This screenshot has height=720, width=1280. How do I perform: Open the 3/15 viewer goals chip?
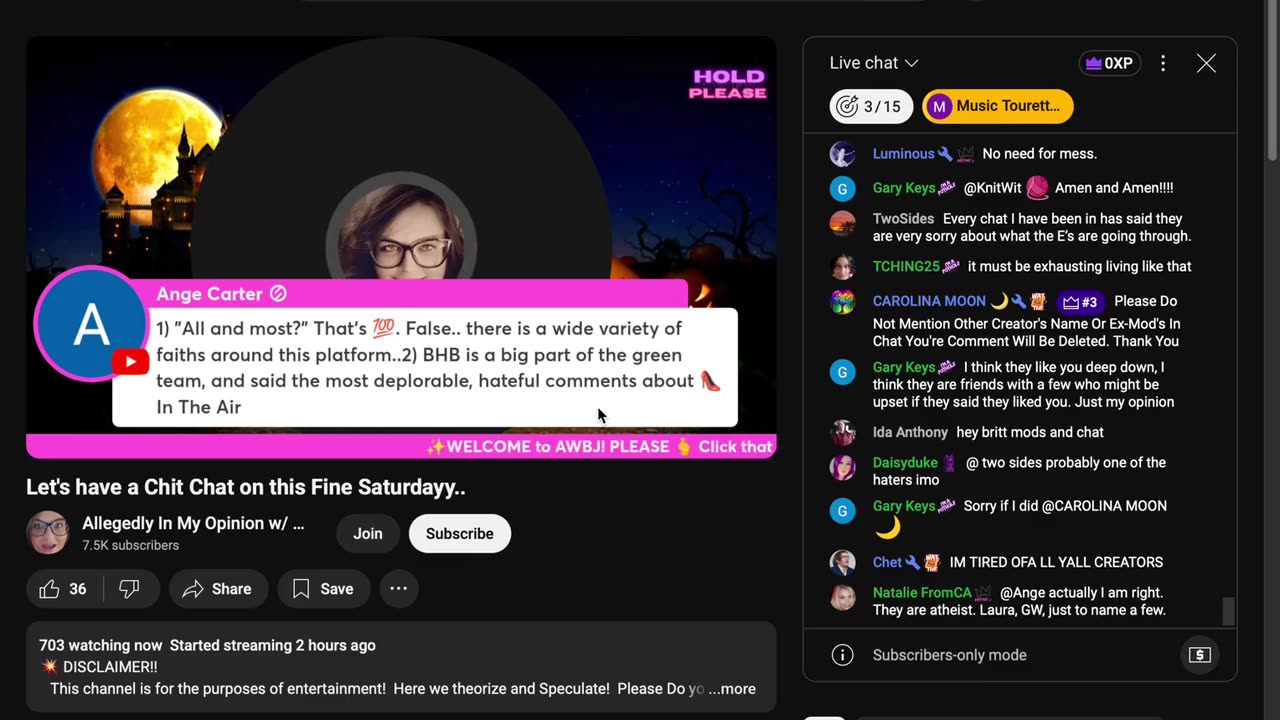870,106
